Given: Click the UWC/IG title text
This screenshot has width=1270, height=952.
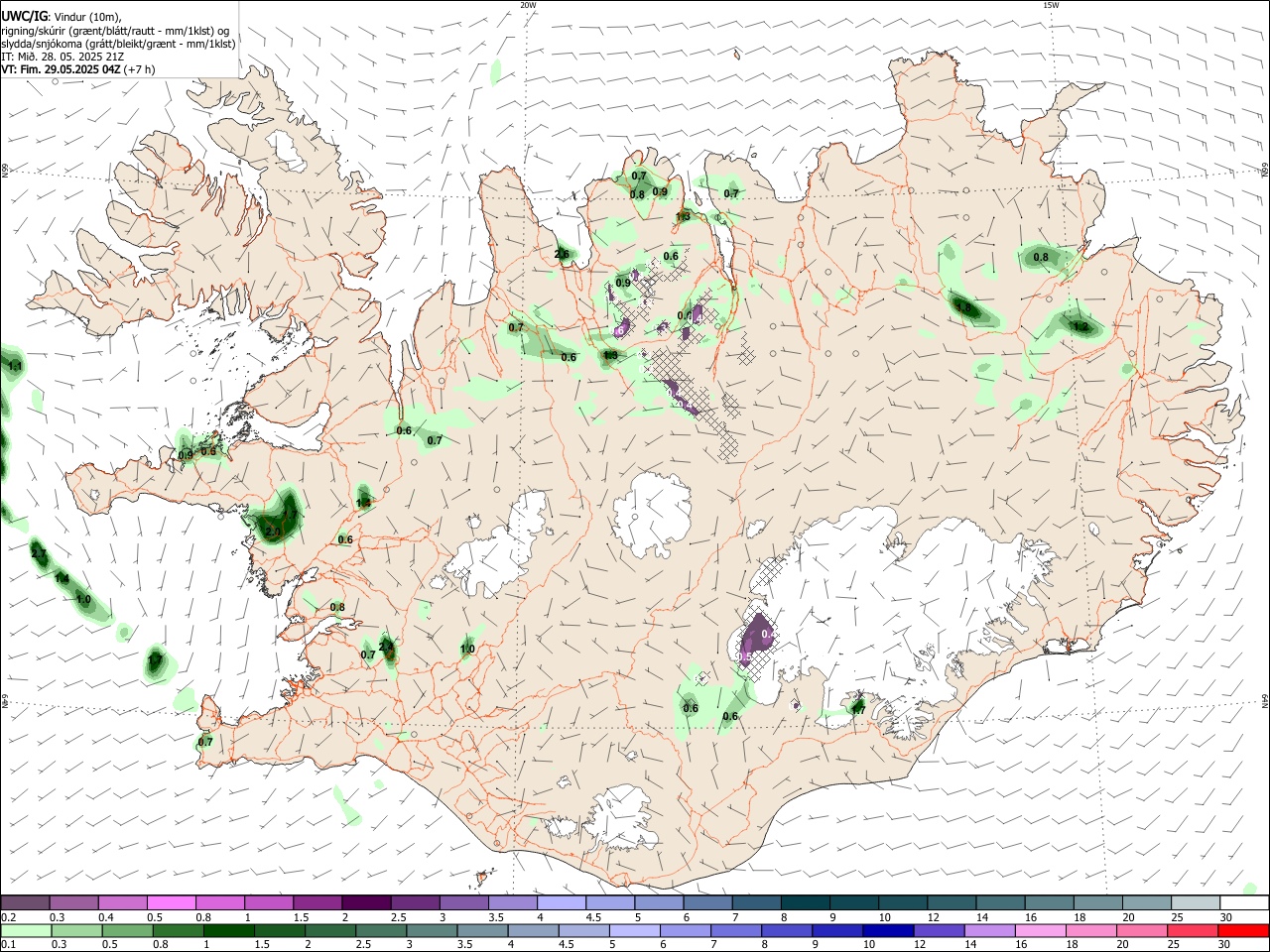Looking at the screenshot, I should tap(24, 16).
